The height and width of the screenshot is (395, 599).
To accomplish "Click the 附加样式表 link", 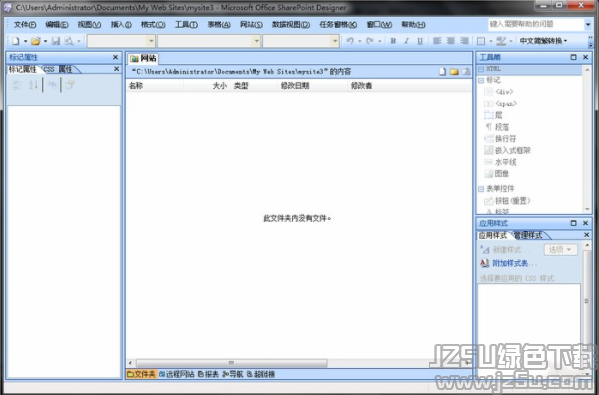I will [x=514, y=263].
